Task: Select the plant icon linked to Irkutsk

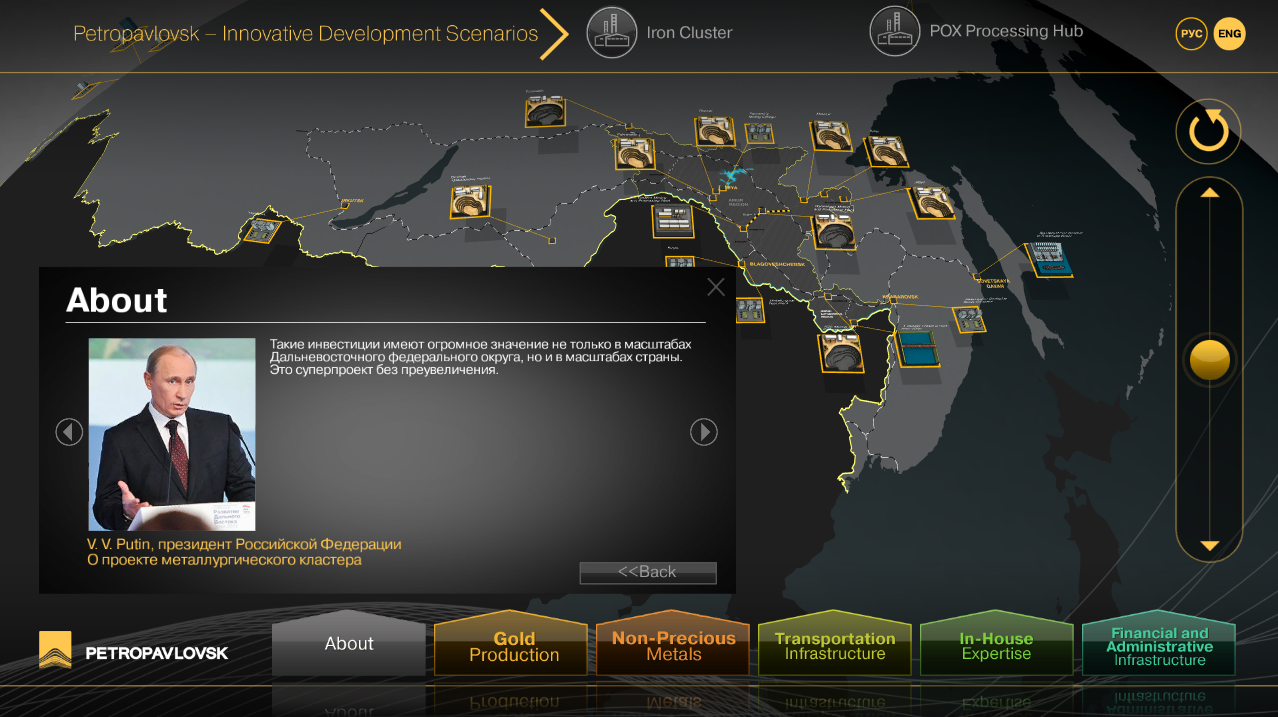Action: click(262, 230)
